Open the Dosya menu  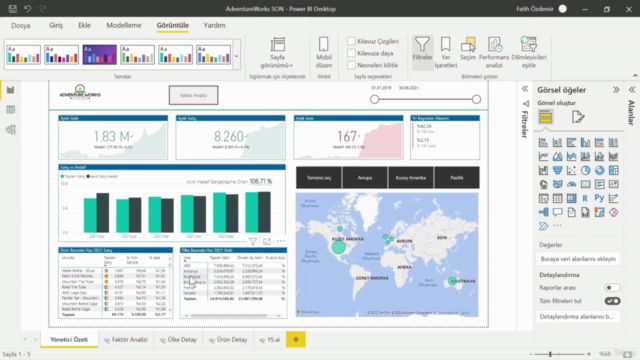coord(20,25)
